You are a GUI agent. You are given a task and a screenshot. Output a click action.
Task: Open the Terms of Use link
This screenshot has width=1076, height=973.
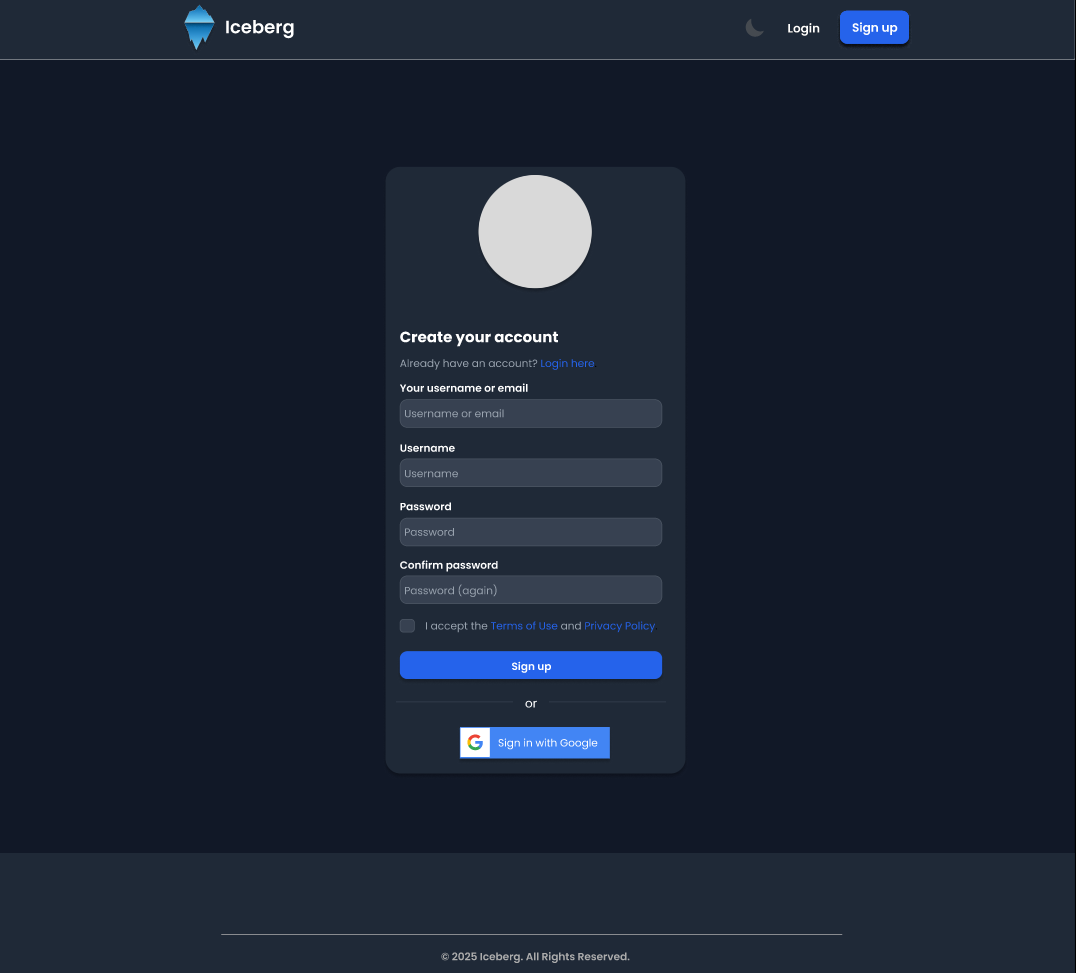[x=524, y=626]
